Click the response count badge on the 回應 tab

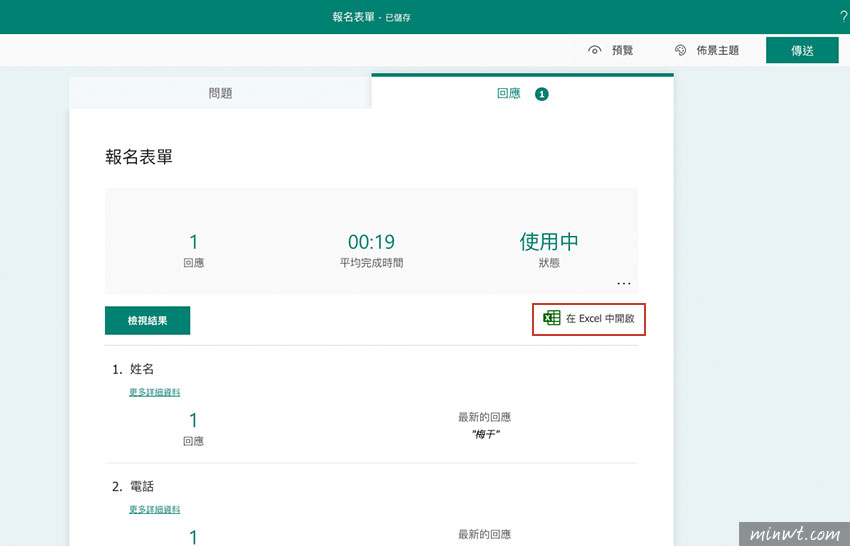click(x=542, y=94)
